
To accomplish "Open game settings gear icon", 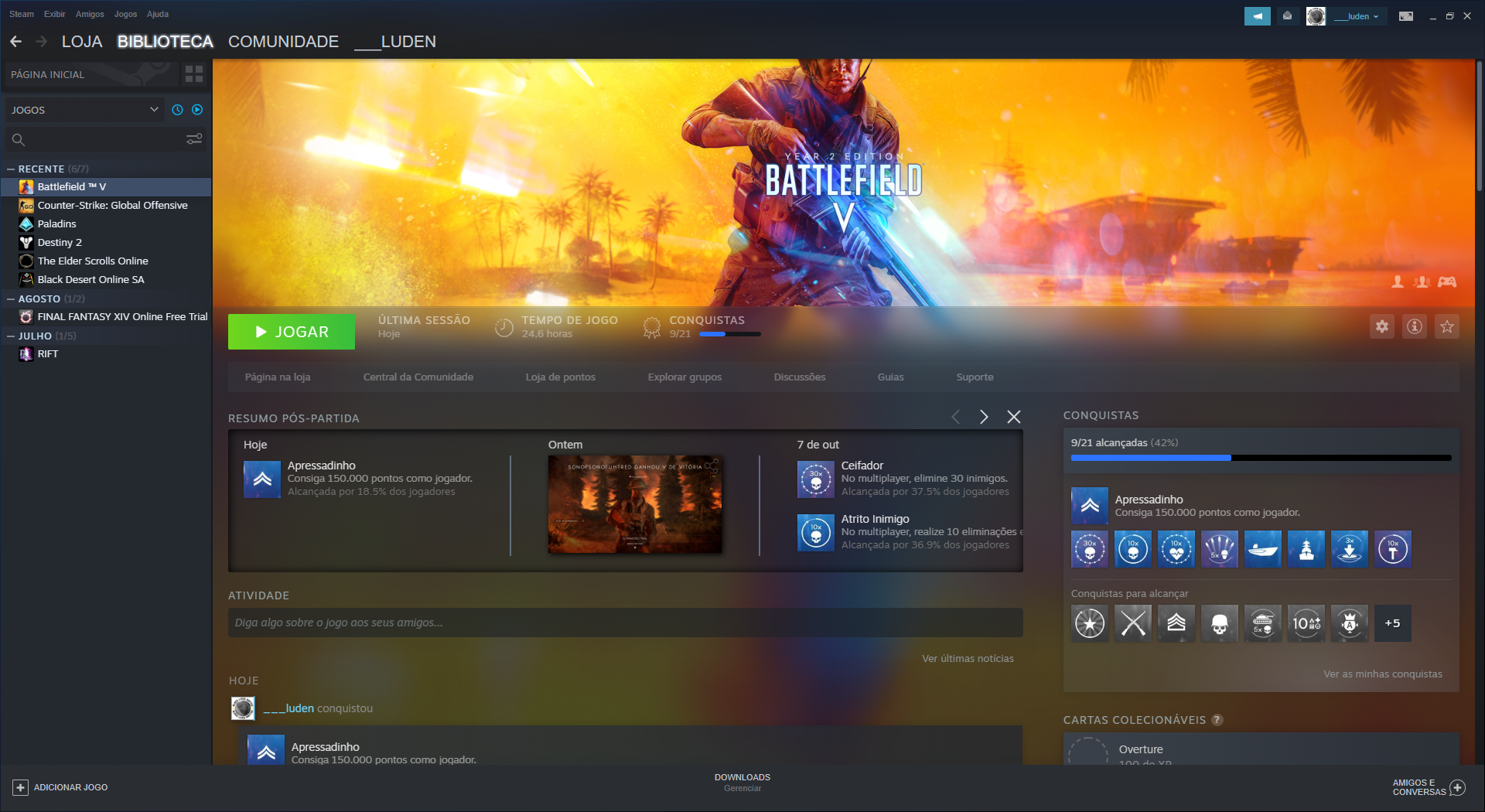I will pos(1381,326).
